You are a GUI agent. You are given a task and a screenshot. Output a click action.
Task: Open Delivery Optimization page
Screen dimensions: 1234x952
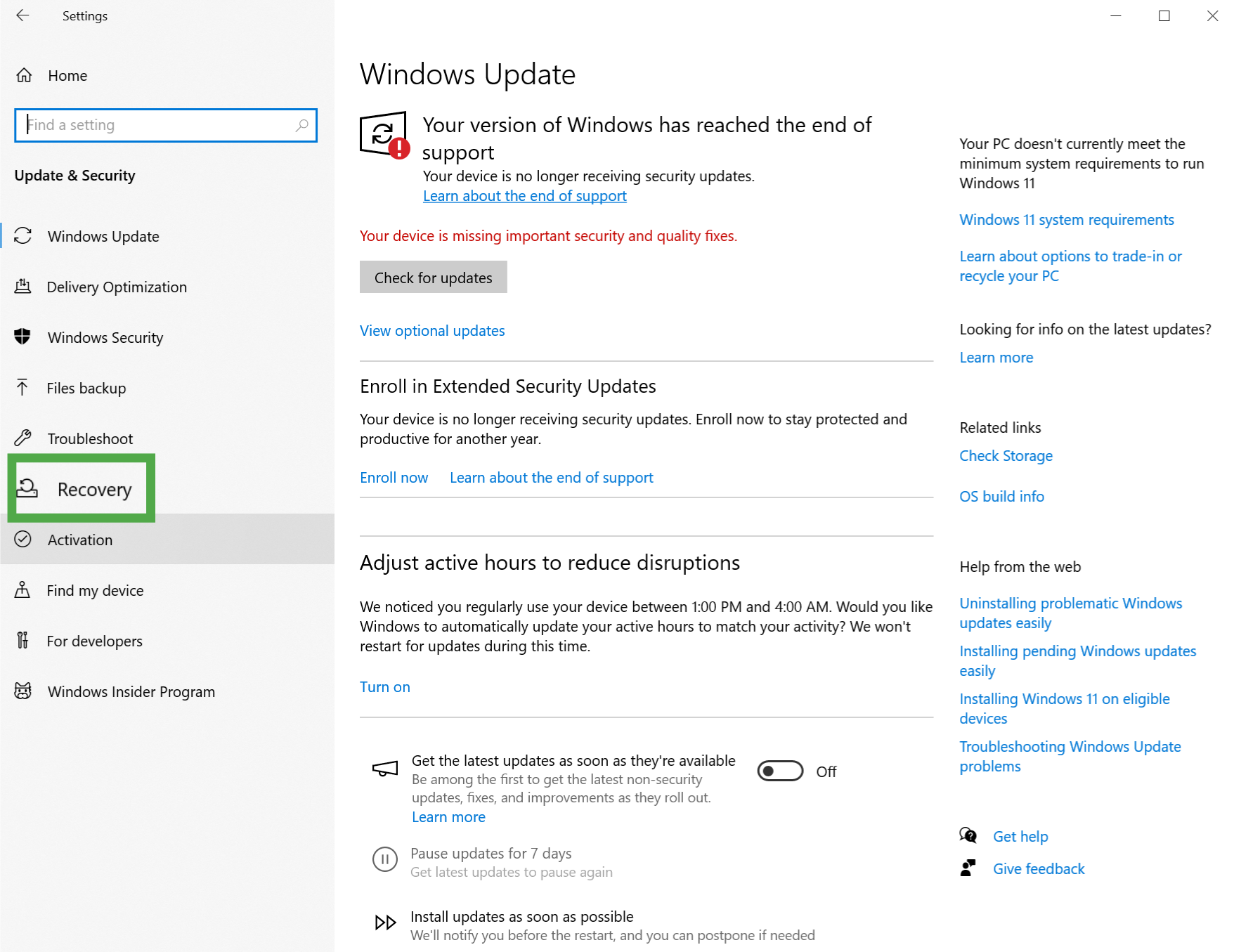pyautogui.click(x=167, y=287)
